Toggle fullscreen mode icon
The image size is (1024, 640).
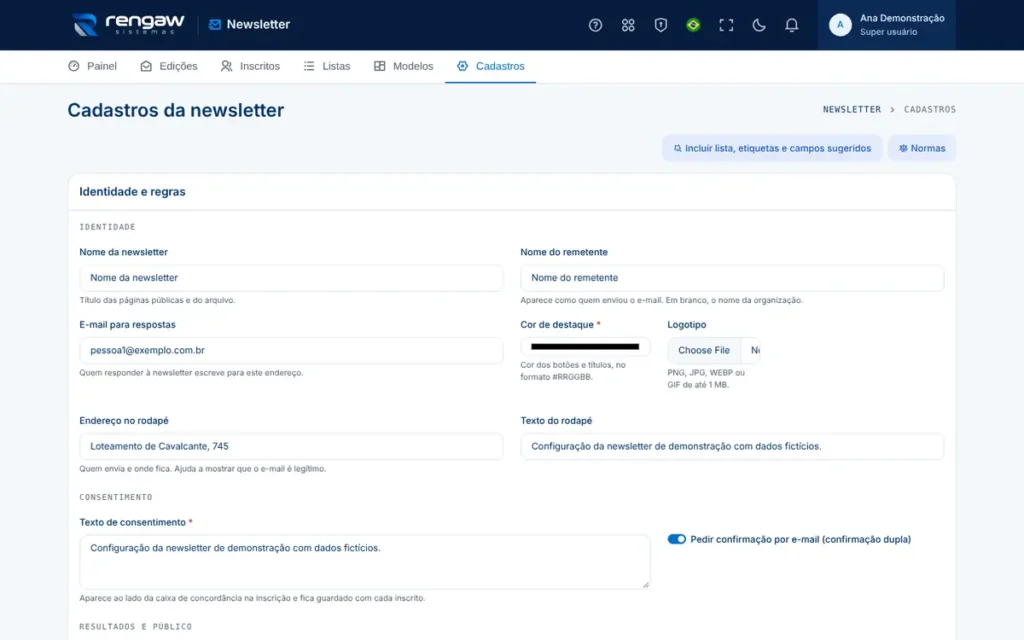coord(726,25)
